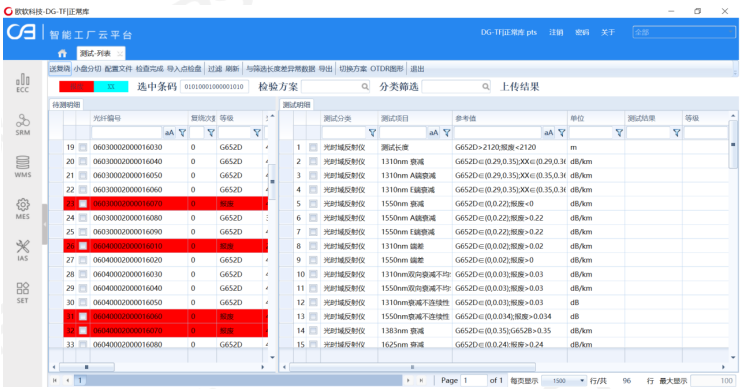Go to the home page icon
Viewport: 742px width, 389px height.
coord(62,53)
